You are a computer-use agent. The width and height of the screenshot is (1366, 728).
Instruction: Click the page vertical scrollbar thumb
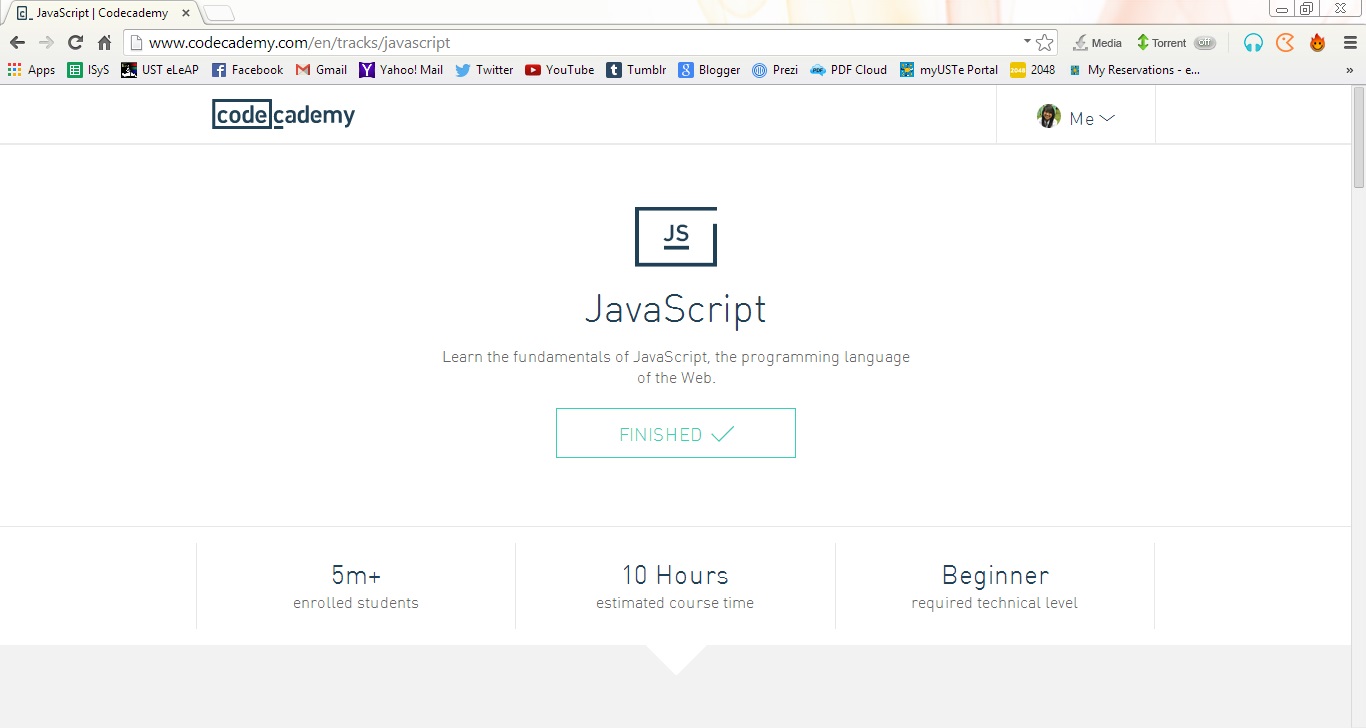tap(1358, 137)
